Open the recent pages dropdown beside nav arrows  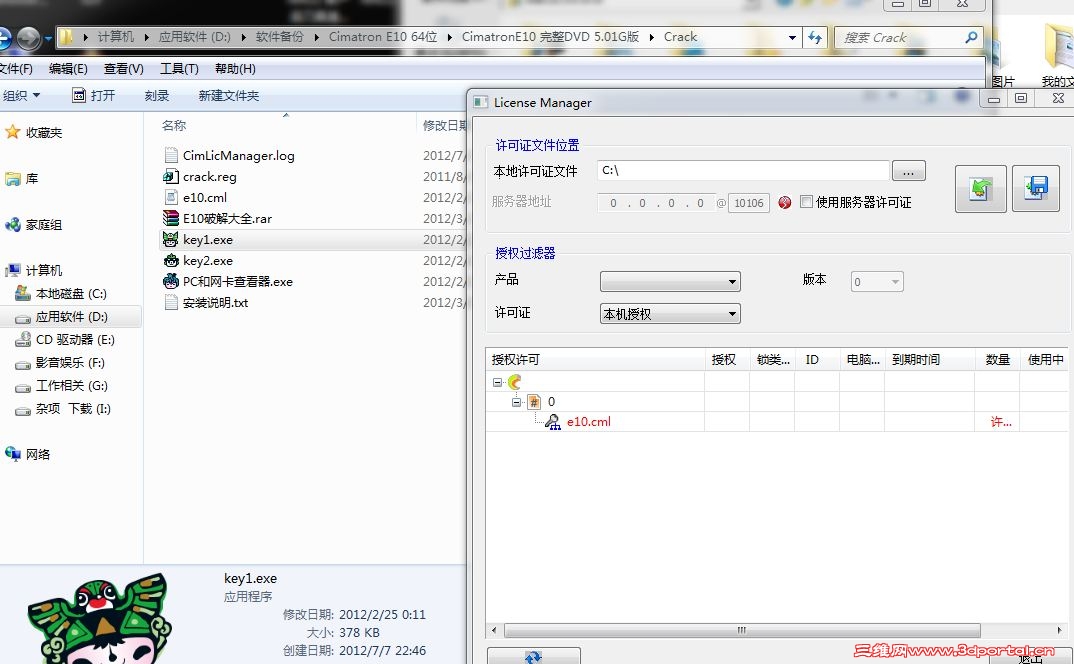click(x=48, y=39)
